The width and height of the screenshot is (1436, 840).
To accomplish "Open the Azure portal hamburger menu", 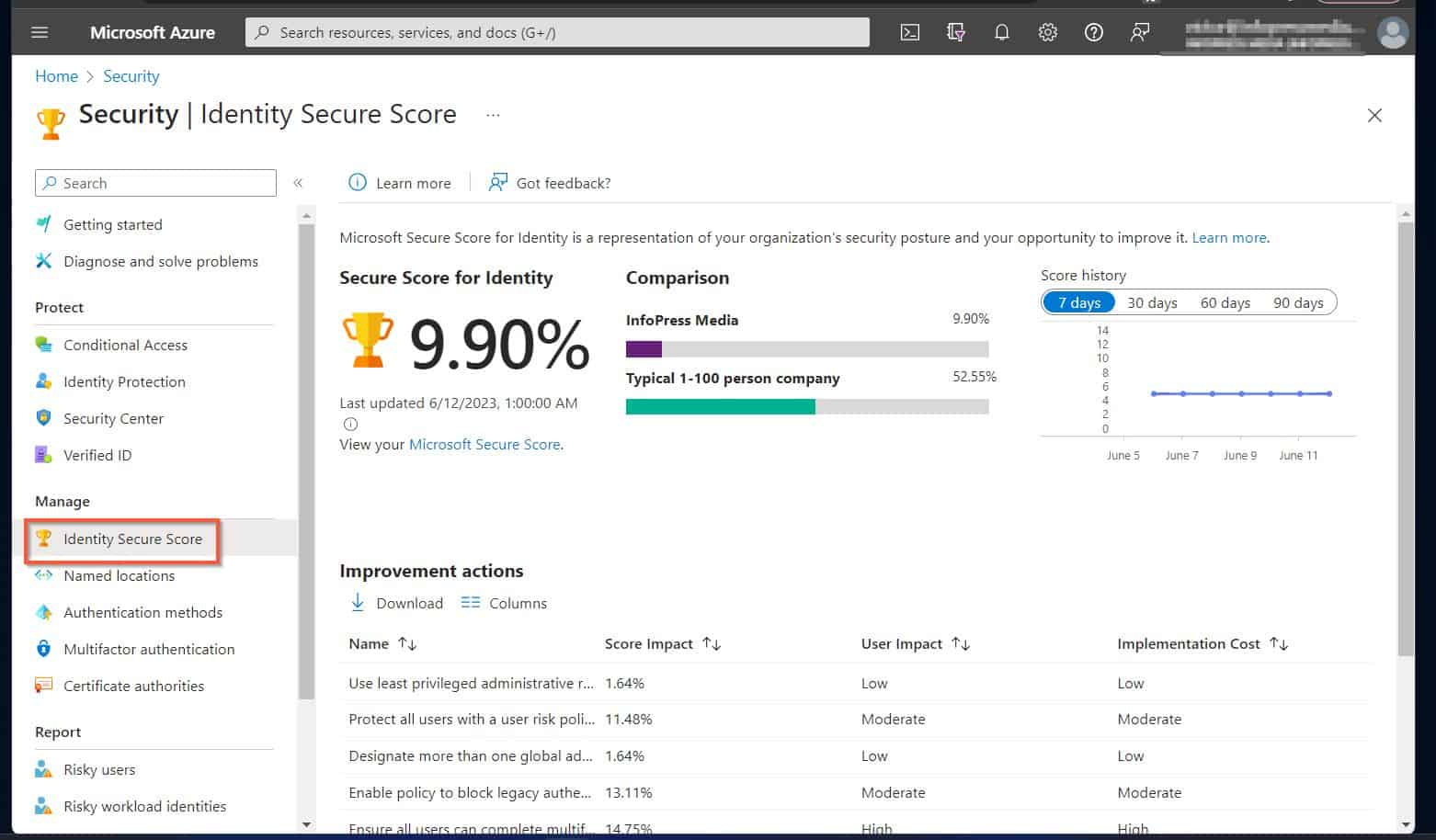I will 40,32.
